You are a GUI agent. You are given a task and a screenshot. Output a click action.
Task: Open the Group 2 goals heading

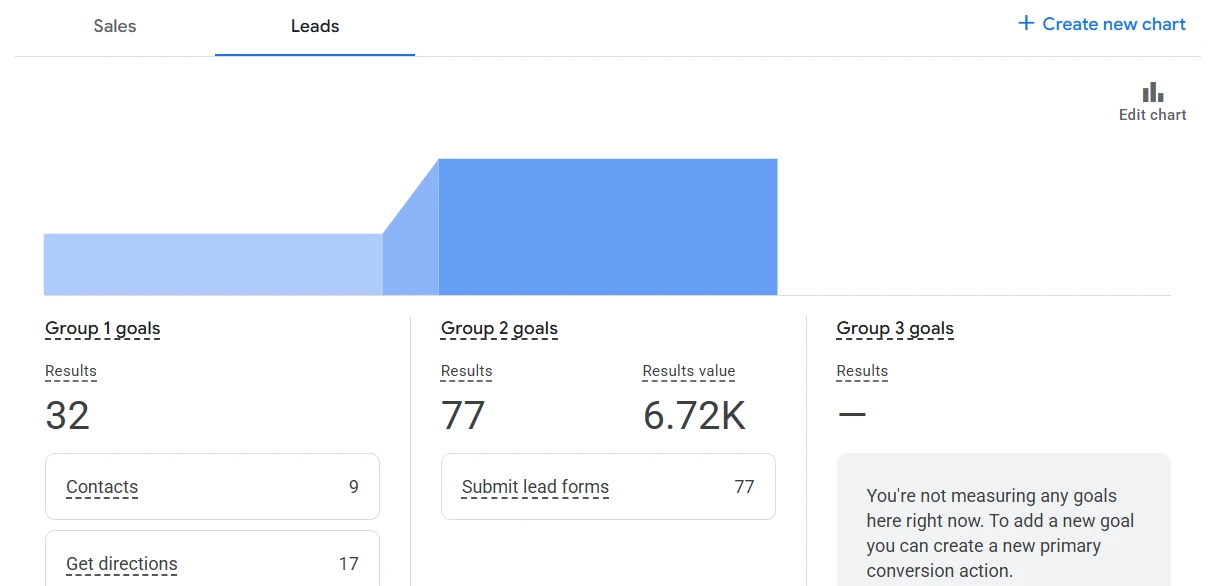pyautogui.click(x=499, y=328)
